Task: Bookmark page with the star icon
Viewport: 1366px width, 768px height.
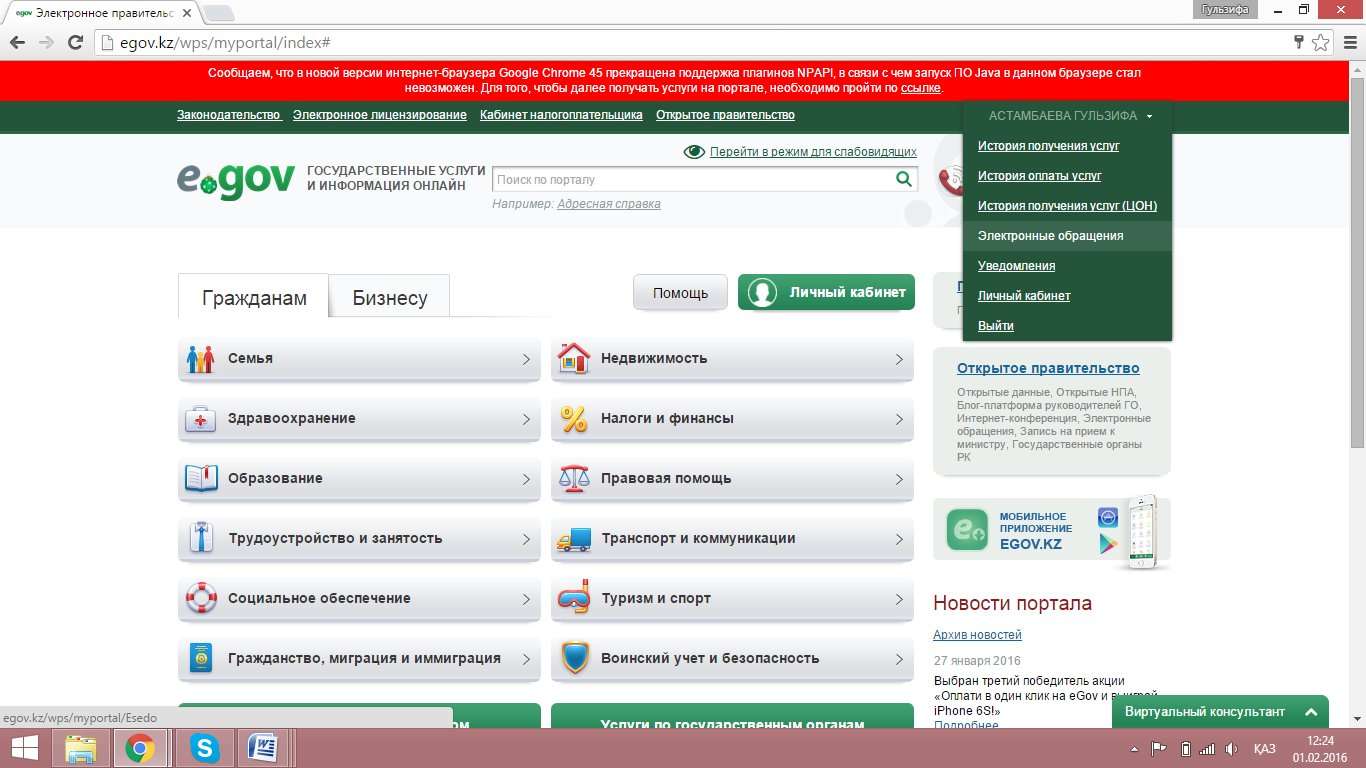Action: click(1320, 42)
